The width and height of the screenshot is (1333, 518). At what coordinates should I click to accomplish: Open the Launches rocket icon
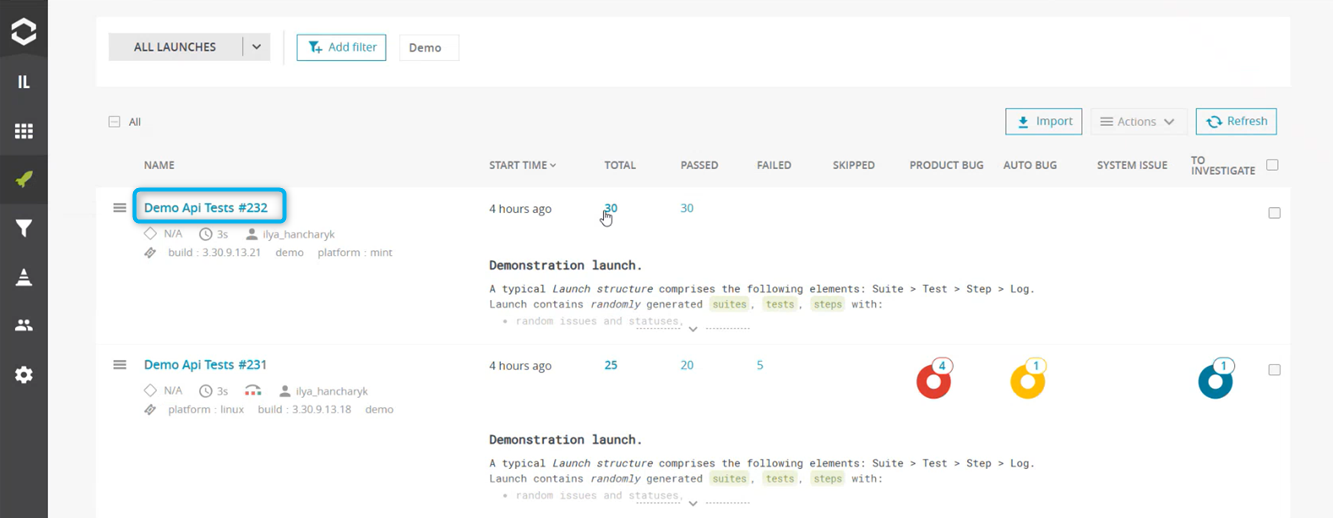(24, 180)
